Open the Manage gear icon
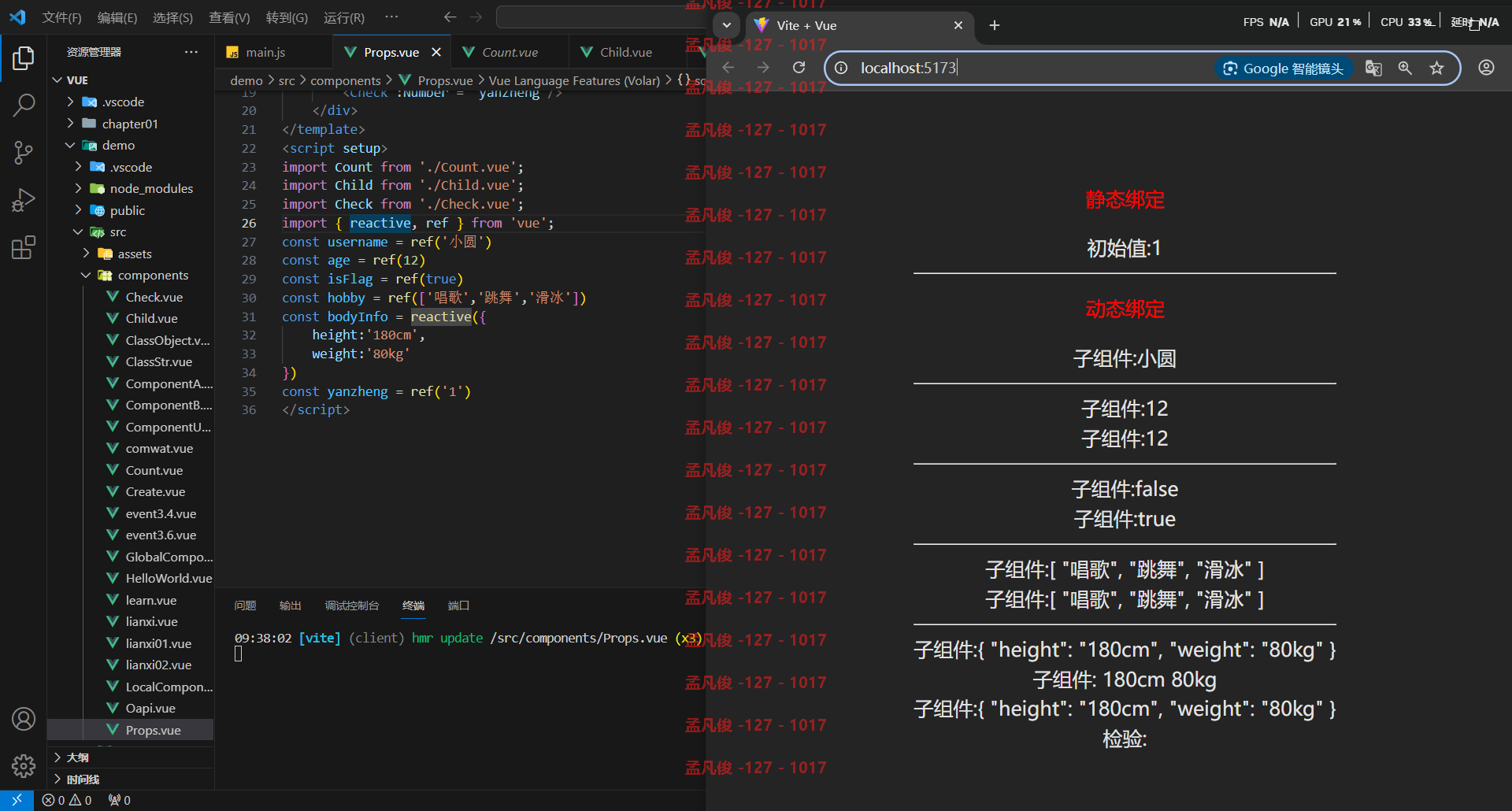This screenshot has height=811, width=1512. (24, 766)
